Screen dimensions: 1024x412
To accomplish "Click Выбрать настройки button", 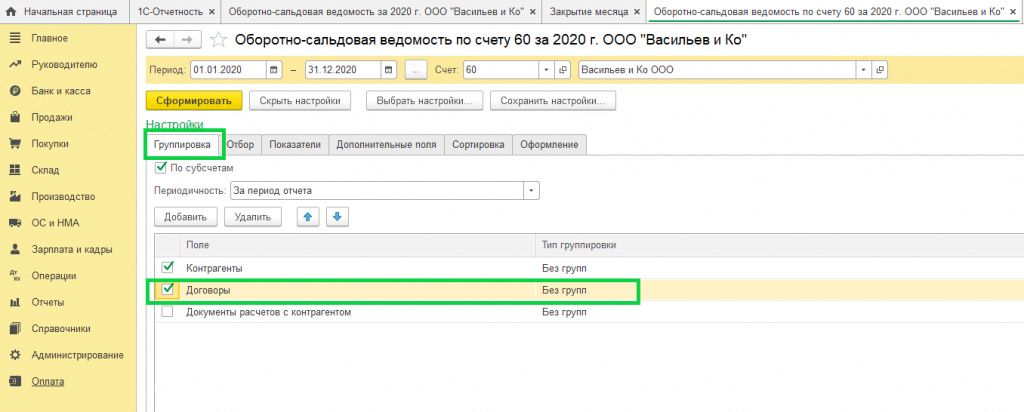I will (x=424, y=101).
